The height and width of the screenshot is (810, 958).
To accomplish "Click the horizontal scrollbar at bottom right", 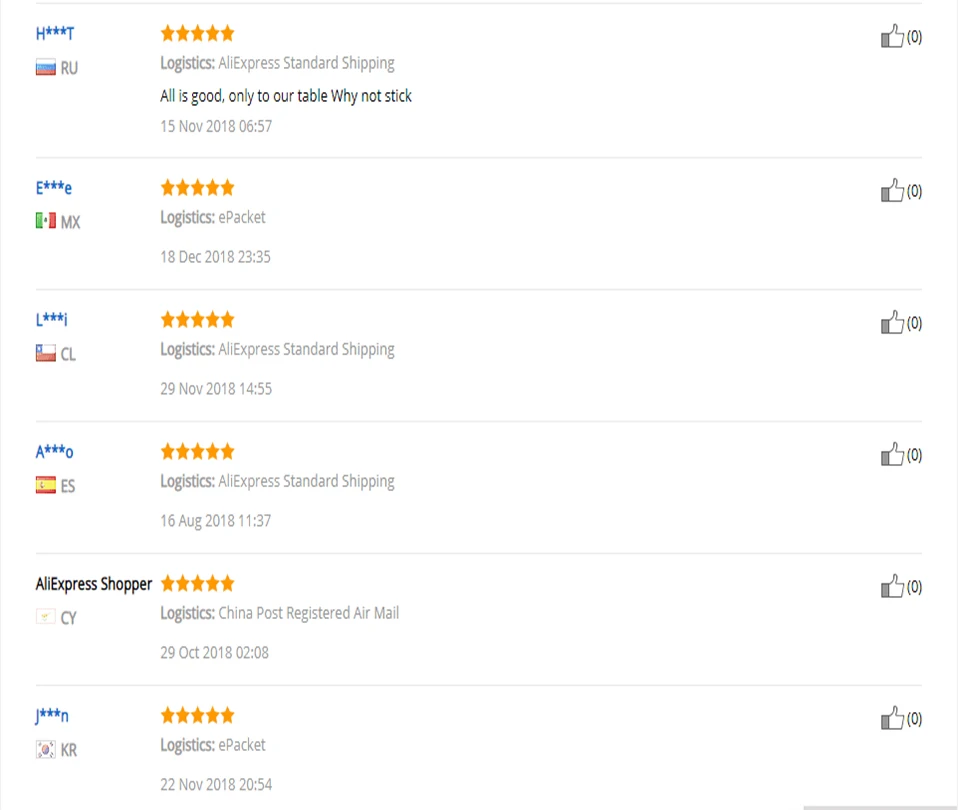I will pyautogui.click(x=880, y=808).
